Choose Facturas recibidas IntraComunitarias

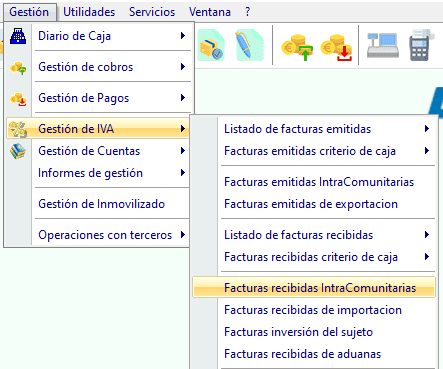coord(314,288)
